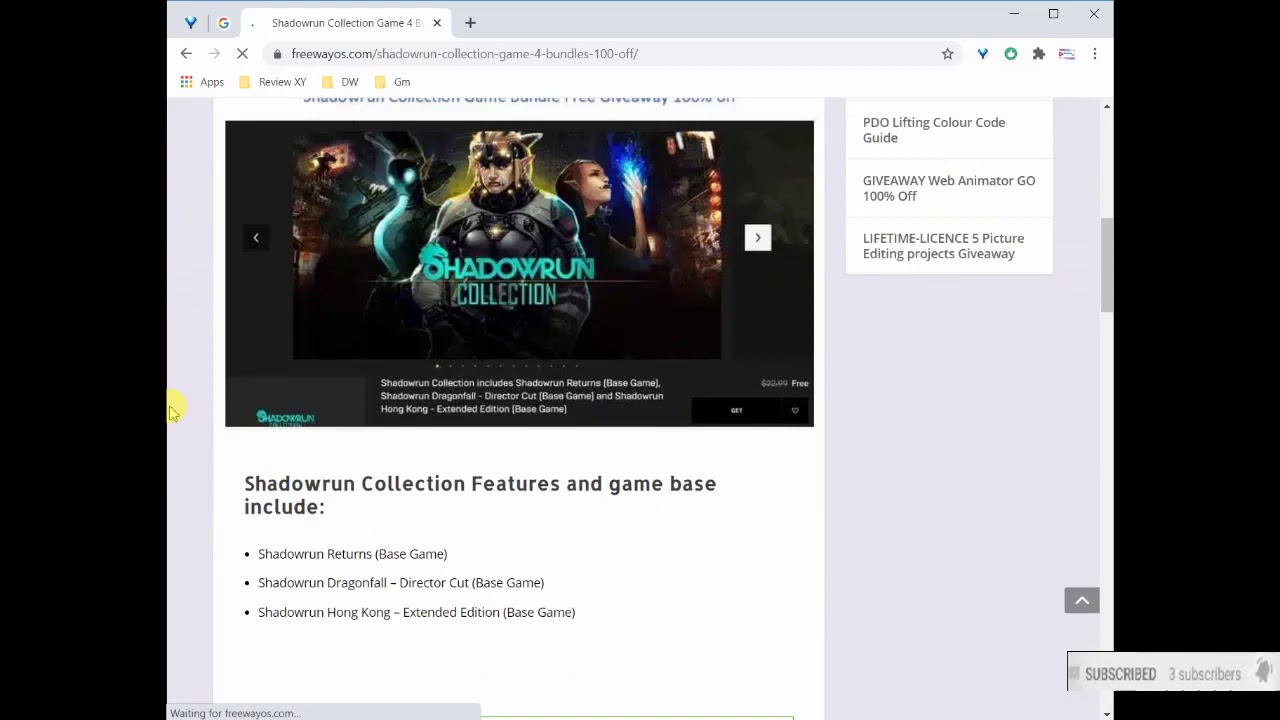Click the notification bell icon

[1264, 670]
